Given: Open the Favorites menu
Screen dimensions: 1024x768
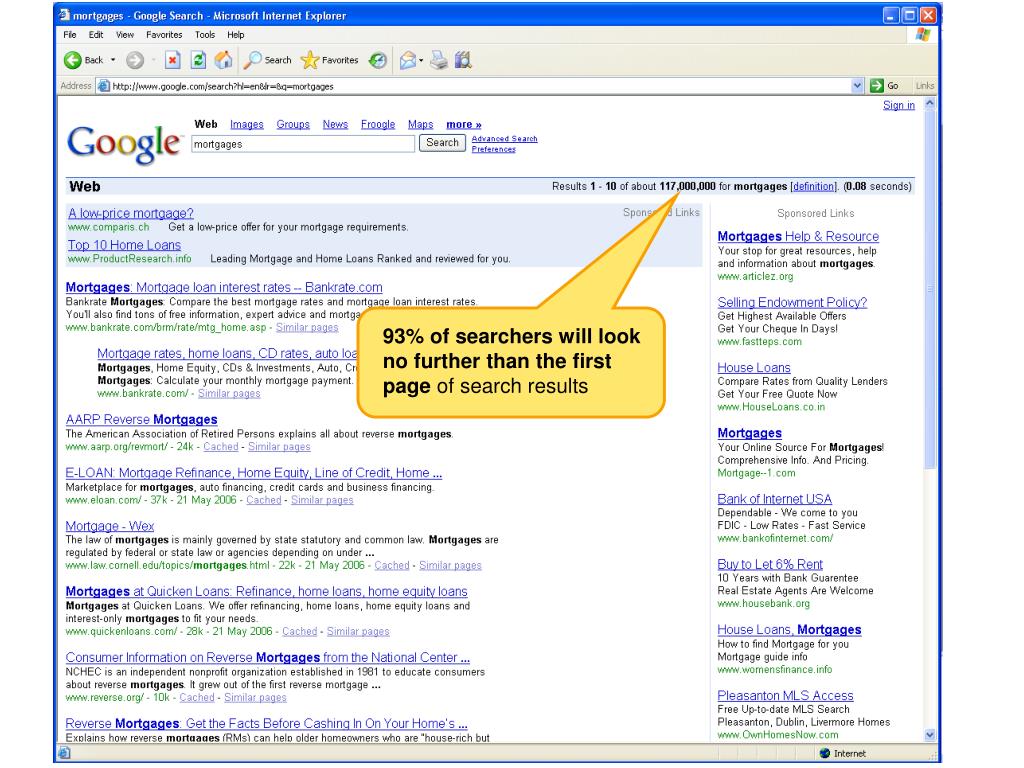Looking at the screenshot, I should click(x=164, y=35).
